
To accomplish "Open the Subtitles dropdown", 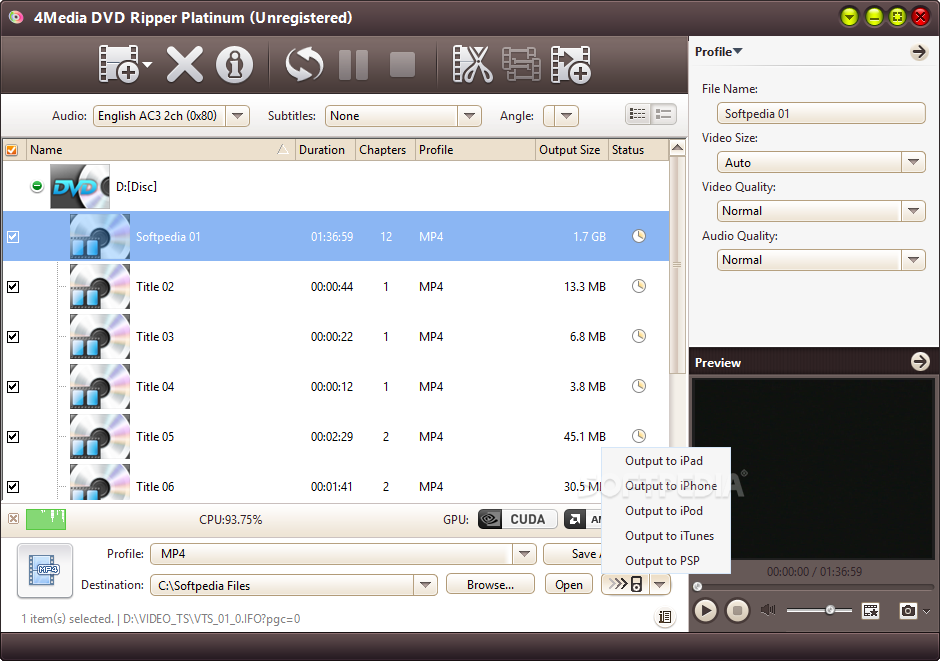I will [x=469, y=116].
